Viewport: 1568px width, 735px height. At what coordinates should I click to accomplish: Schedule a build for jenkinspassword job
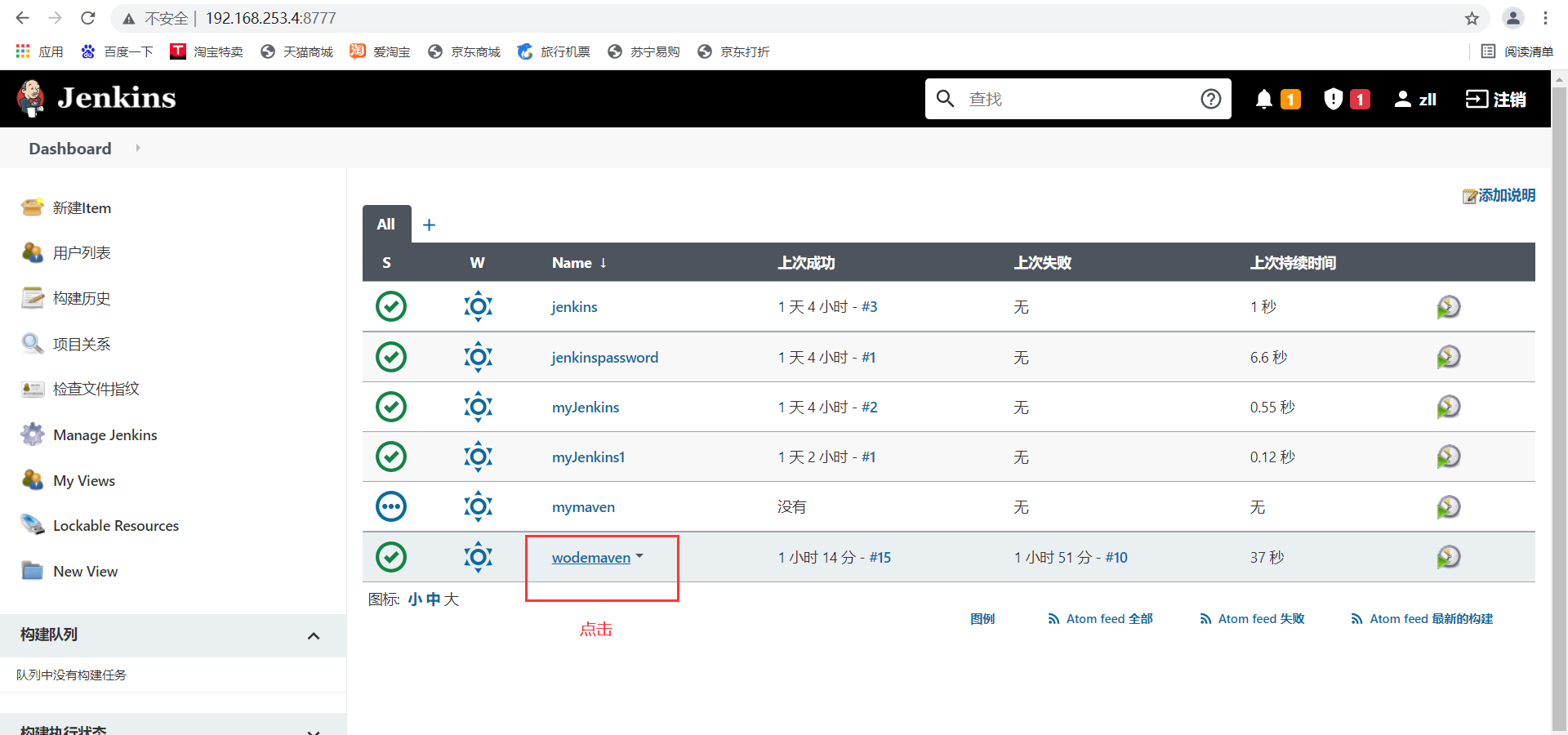point(1448,357)
